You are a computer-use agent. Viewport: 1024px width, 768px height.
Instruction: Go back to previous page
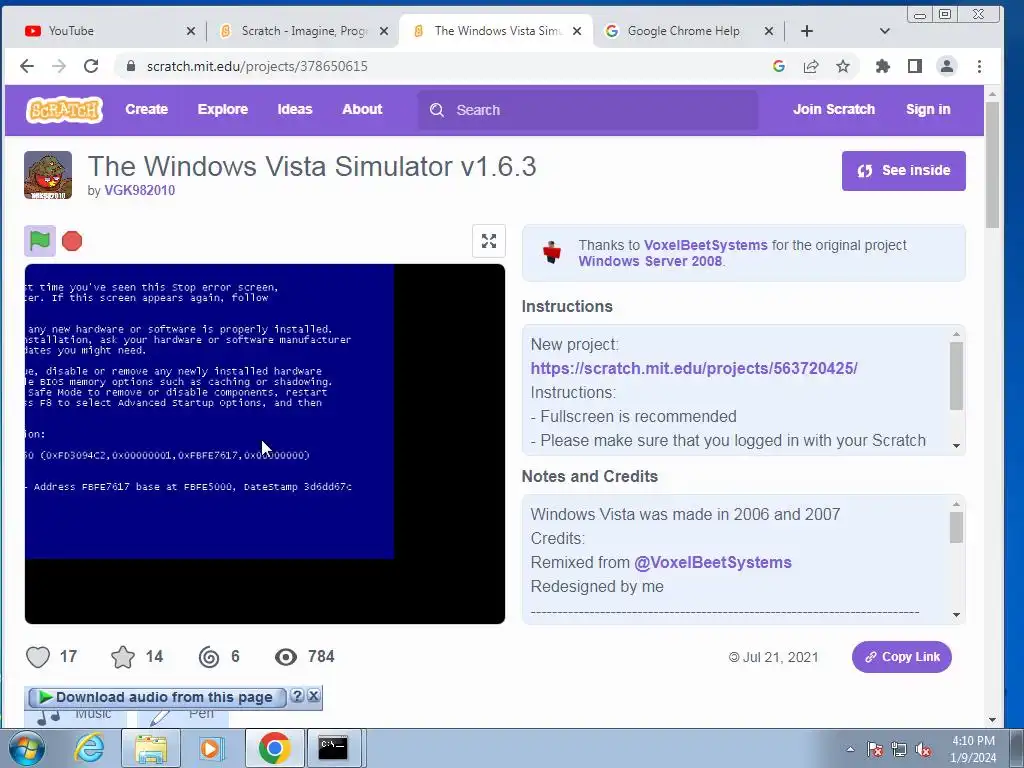click(x=27, y=66)
